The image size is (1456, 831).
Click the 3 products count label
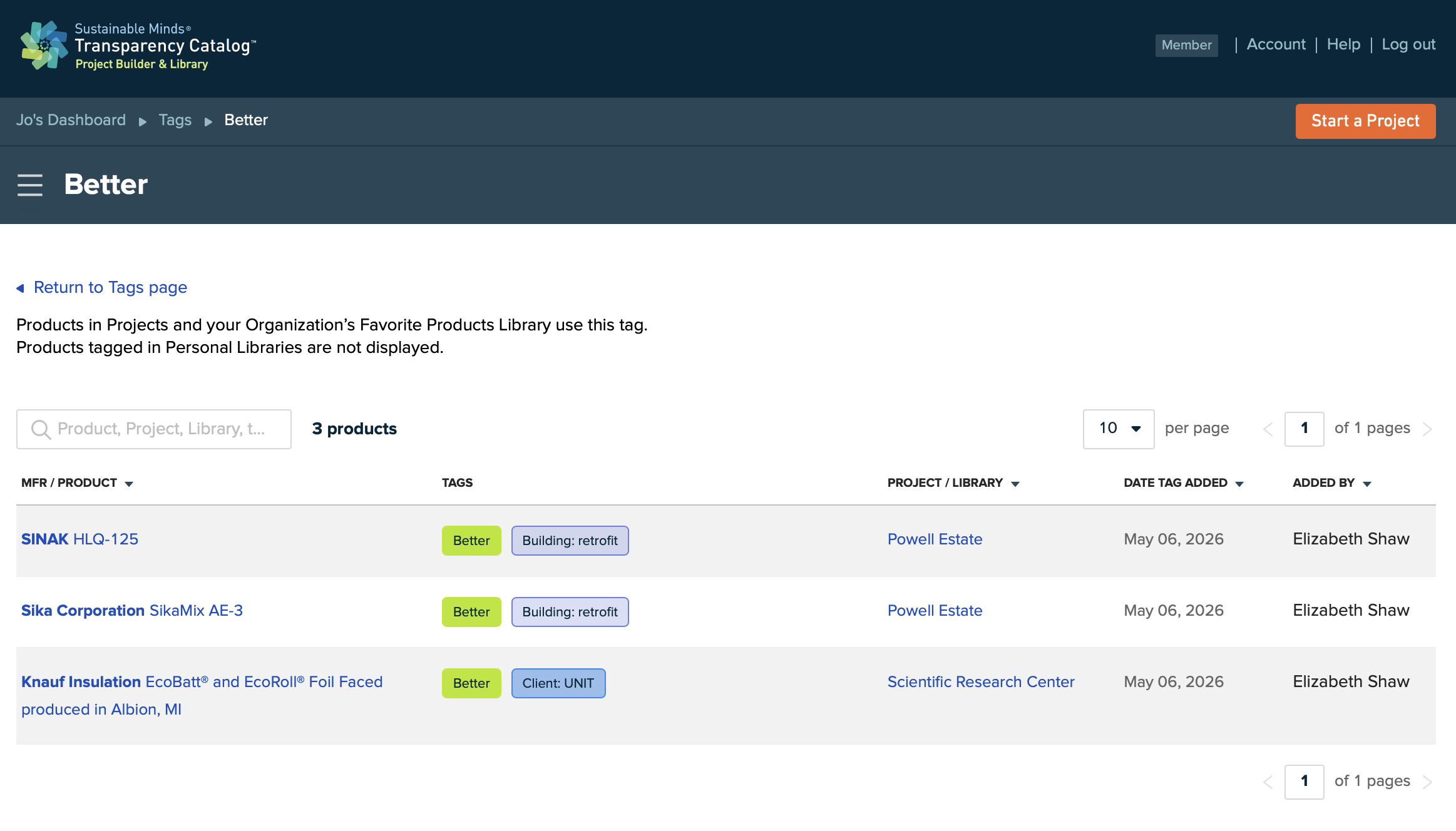pos(354,429)
